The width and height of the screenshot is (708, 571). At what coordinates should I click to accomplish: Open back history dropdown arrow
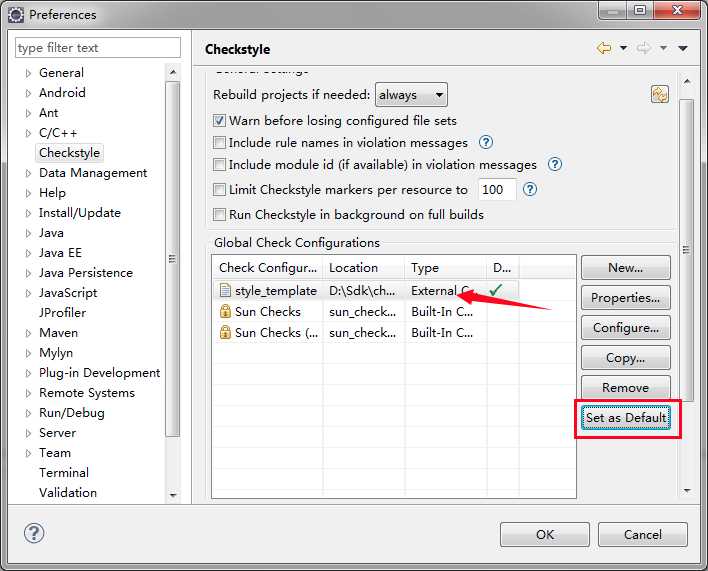tap(623, 48)
